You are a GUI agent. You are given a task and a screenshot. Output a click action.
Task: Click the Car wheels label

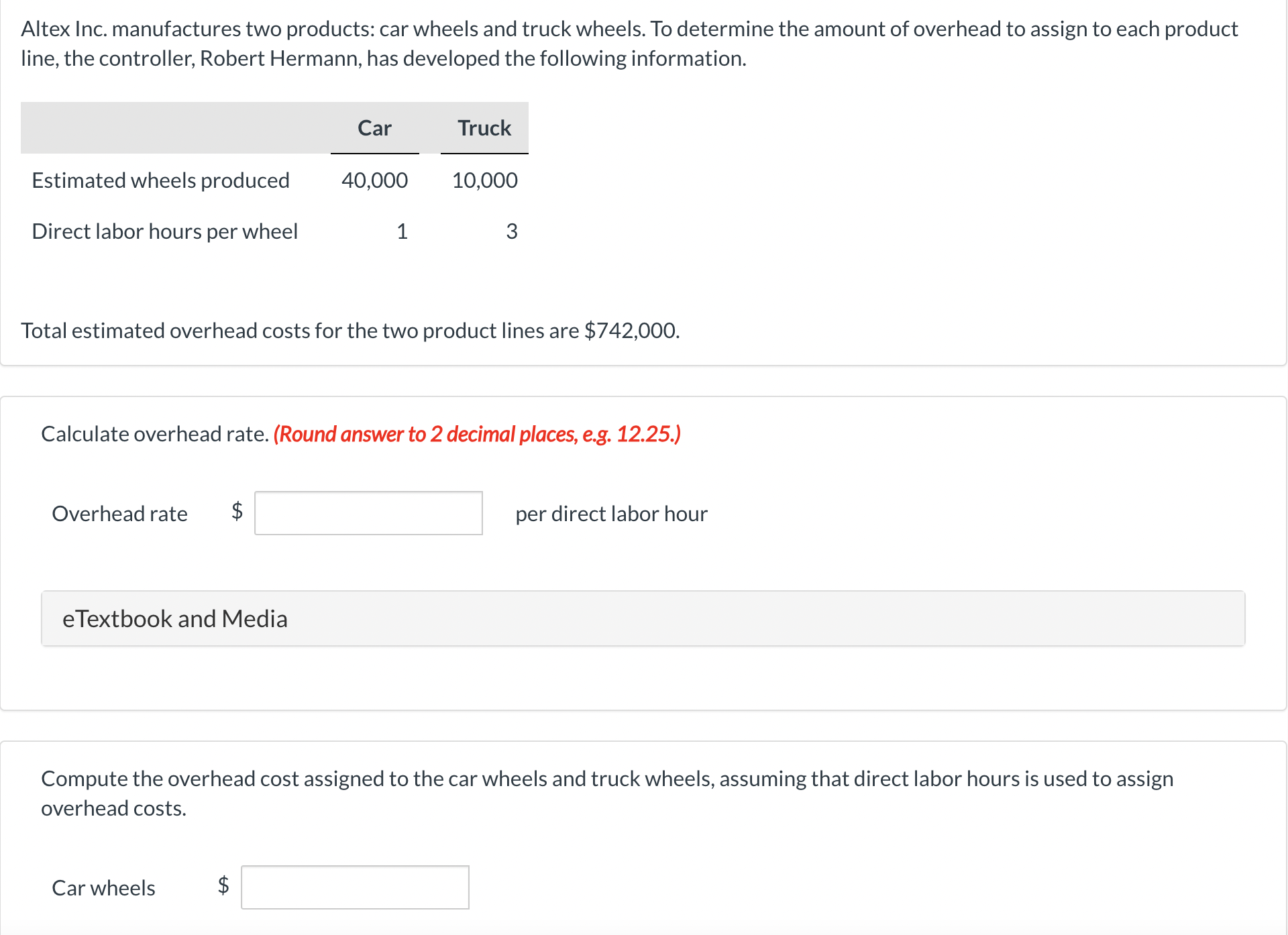(x=103, y=888)
